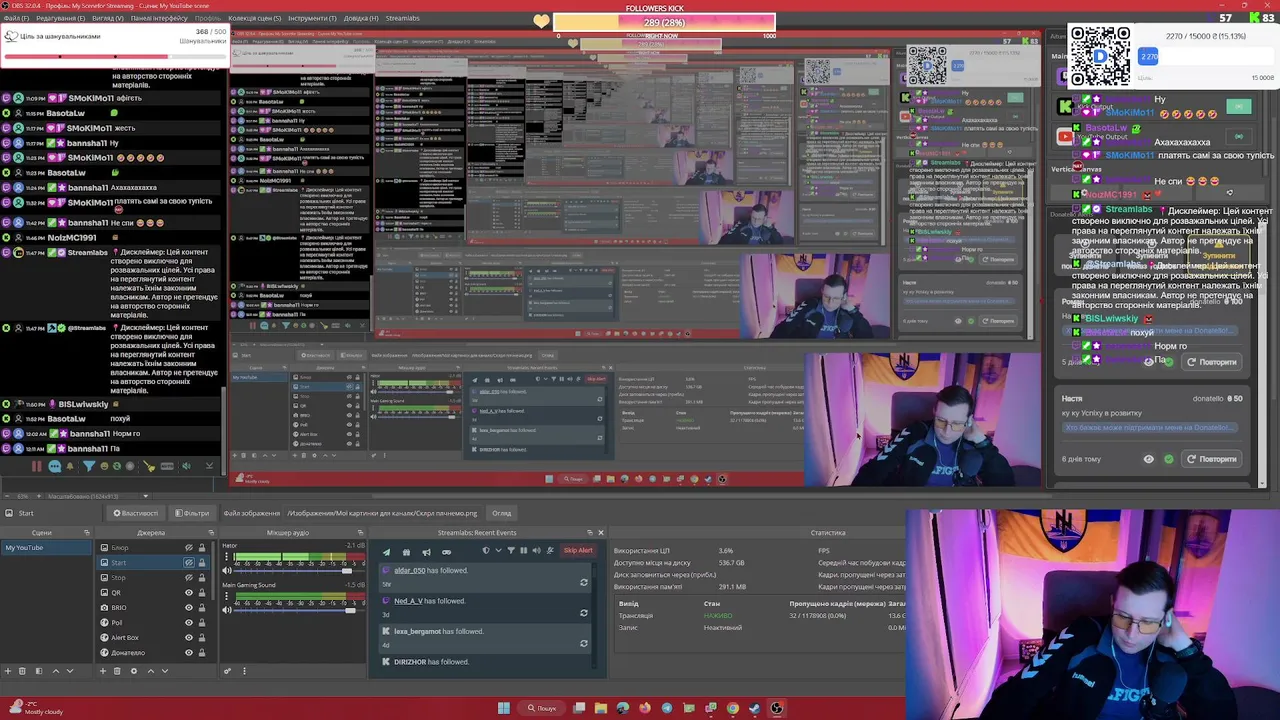Show the hidden Stop source
The height and width of the screenshot is (720, 1280).
189,578
